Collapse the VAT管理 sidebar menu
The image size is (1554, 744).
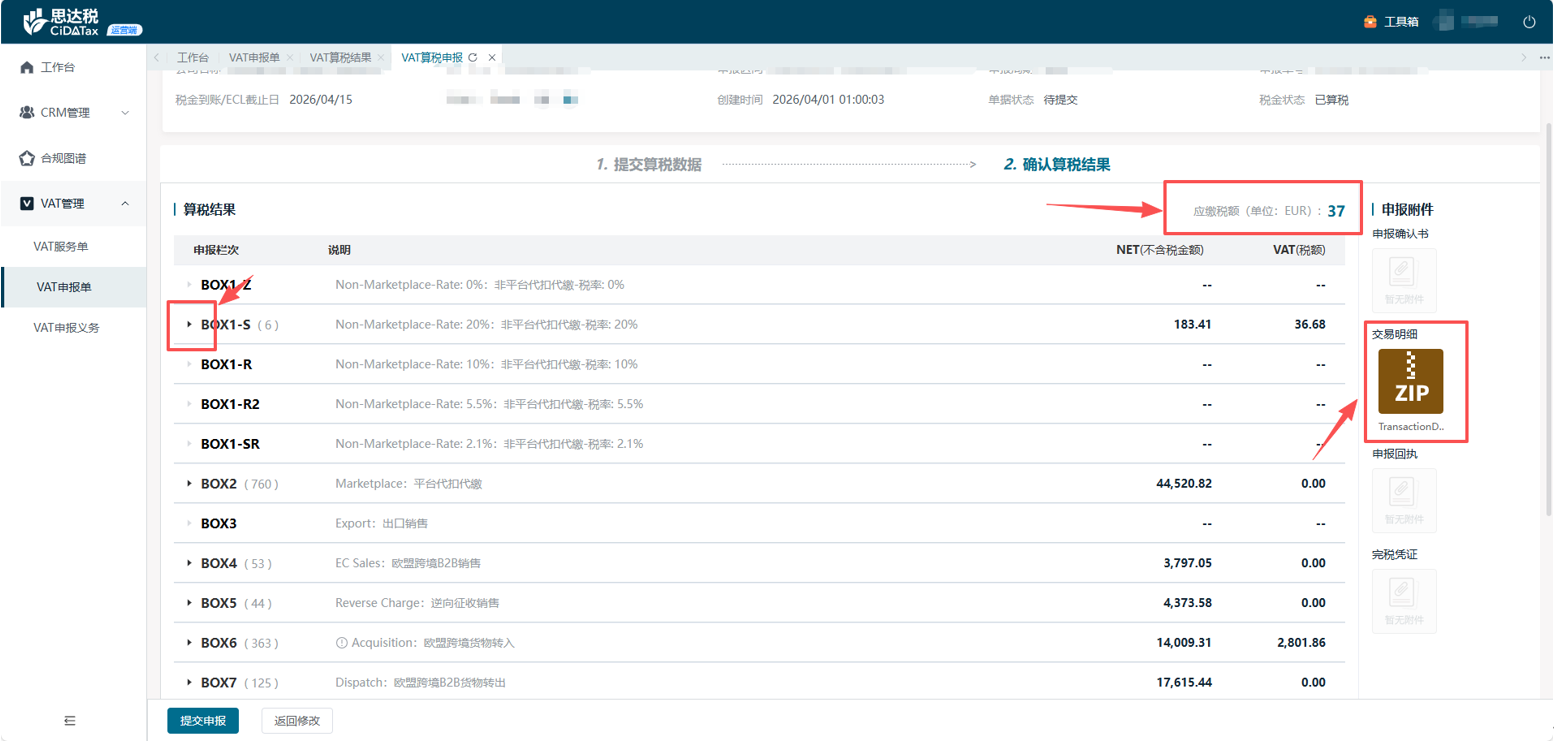point(125,204)
